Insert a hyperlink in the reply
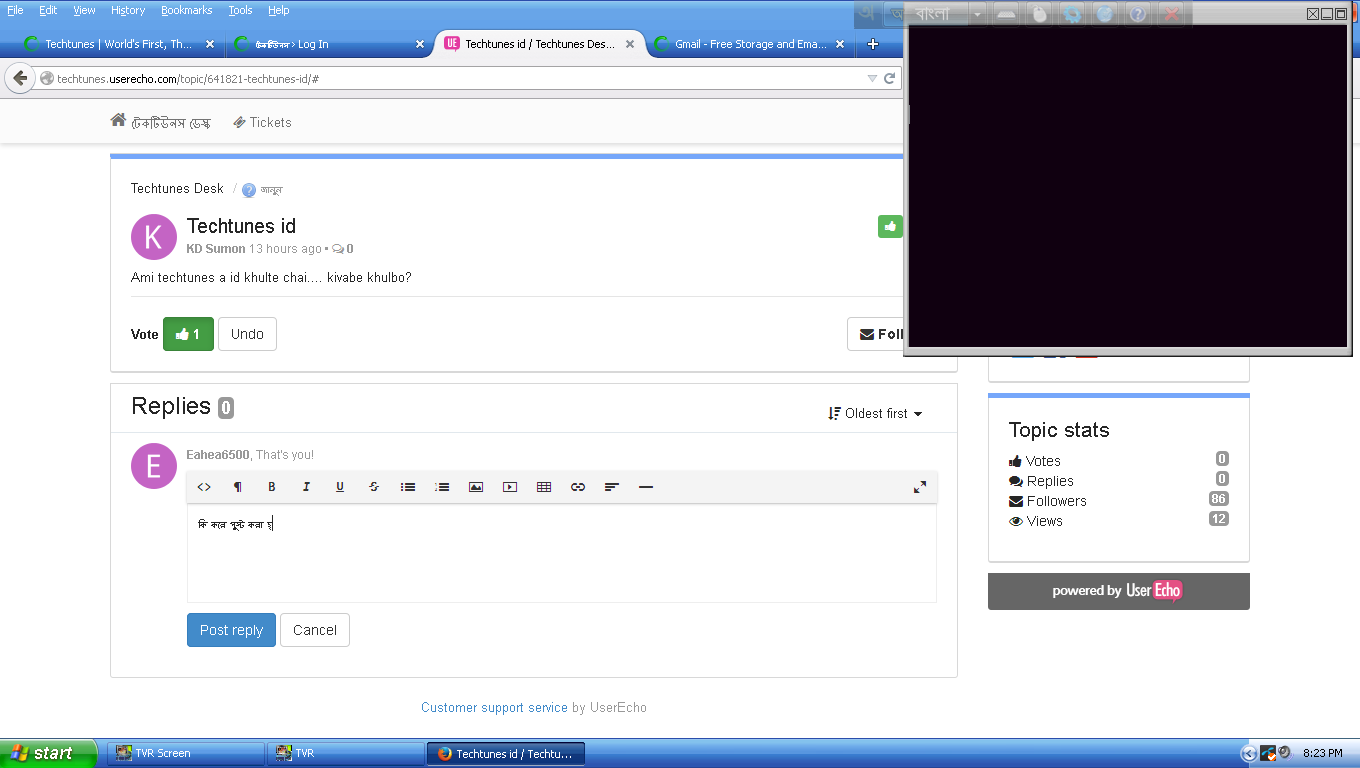 coord(578,487)
